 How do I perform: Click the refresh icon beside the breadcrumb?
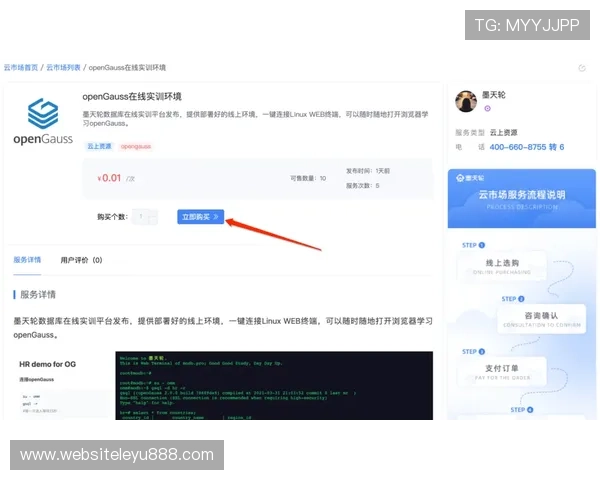click(x=582, y=68)
